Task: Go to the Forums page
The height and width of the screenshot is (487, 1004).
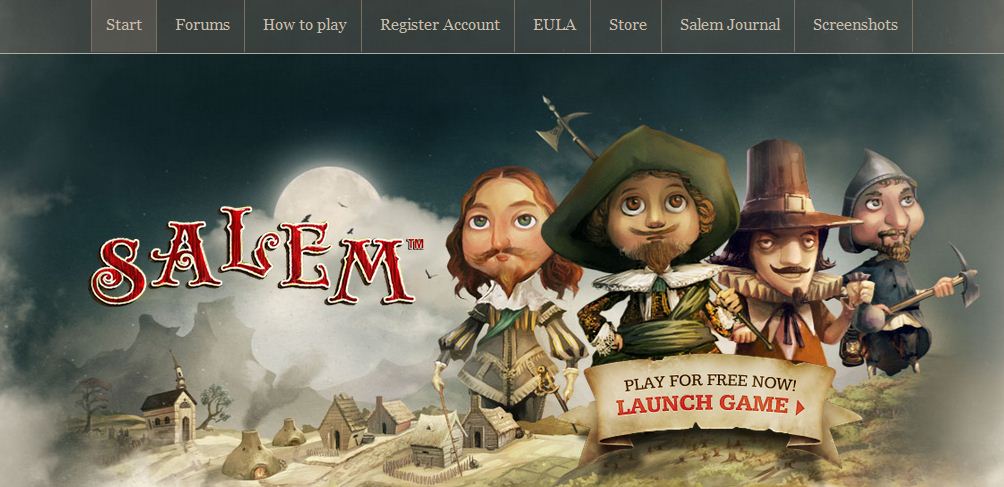Action: click(202, 26)
